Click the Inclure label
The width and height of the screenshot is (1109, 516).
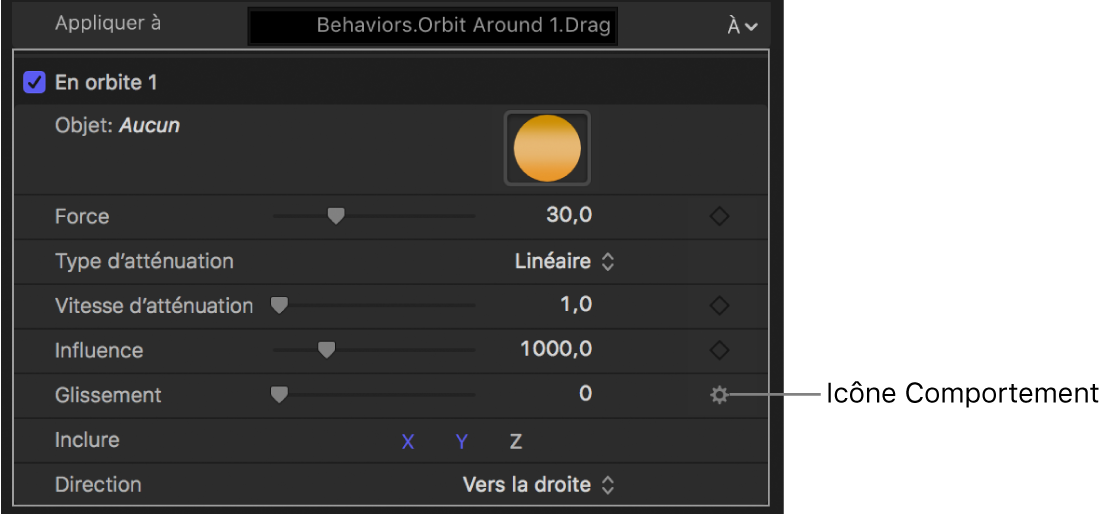tap(87, 440)
